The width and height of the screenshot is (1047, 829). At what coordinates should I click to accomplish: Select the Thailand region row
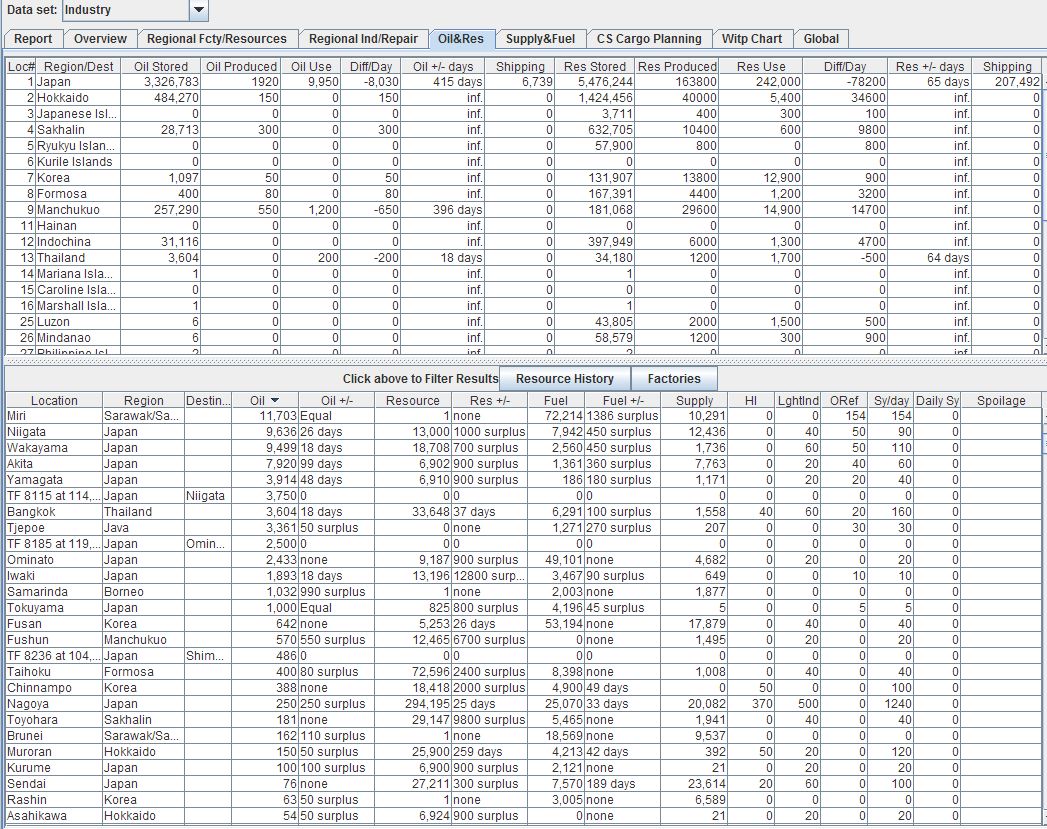click(524, 258)
